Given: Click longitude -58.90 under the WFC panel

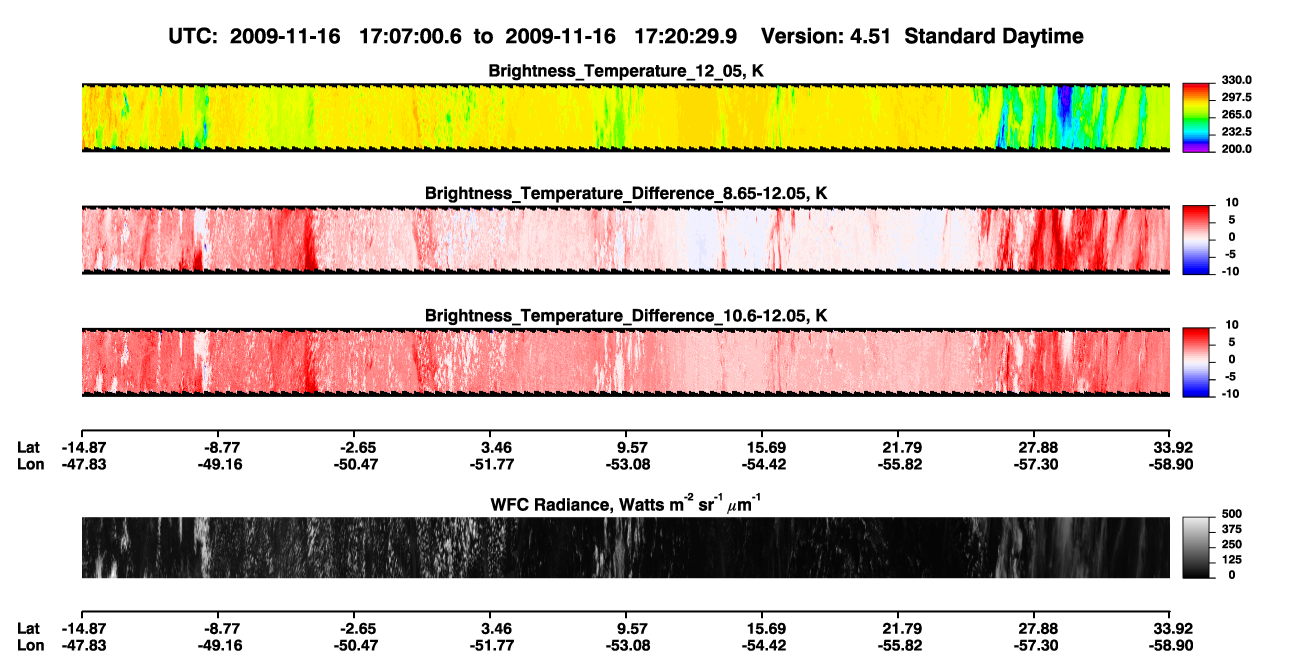Looking at the screenshot, I should (x=1172, y=646).
